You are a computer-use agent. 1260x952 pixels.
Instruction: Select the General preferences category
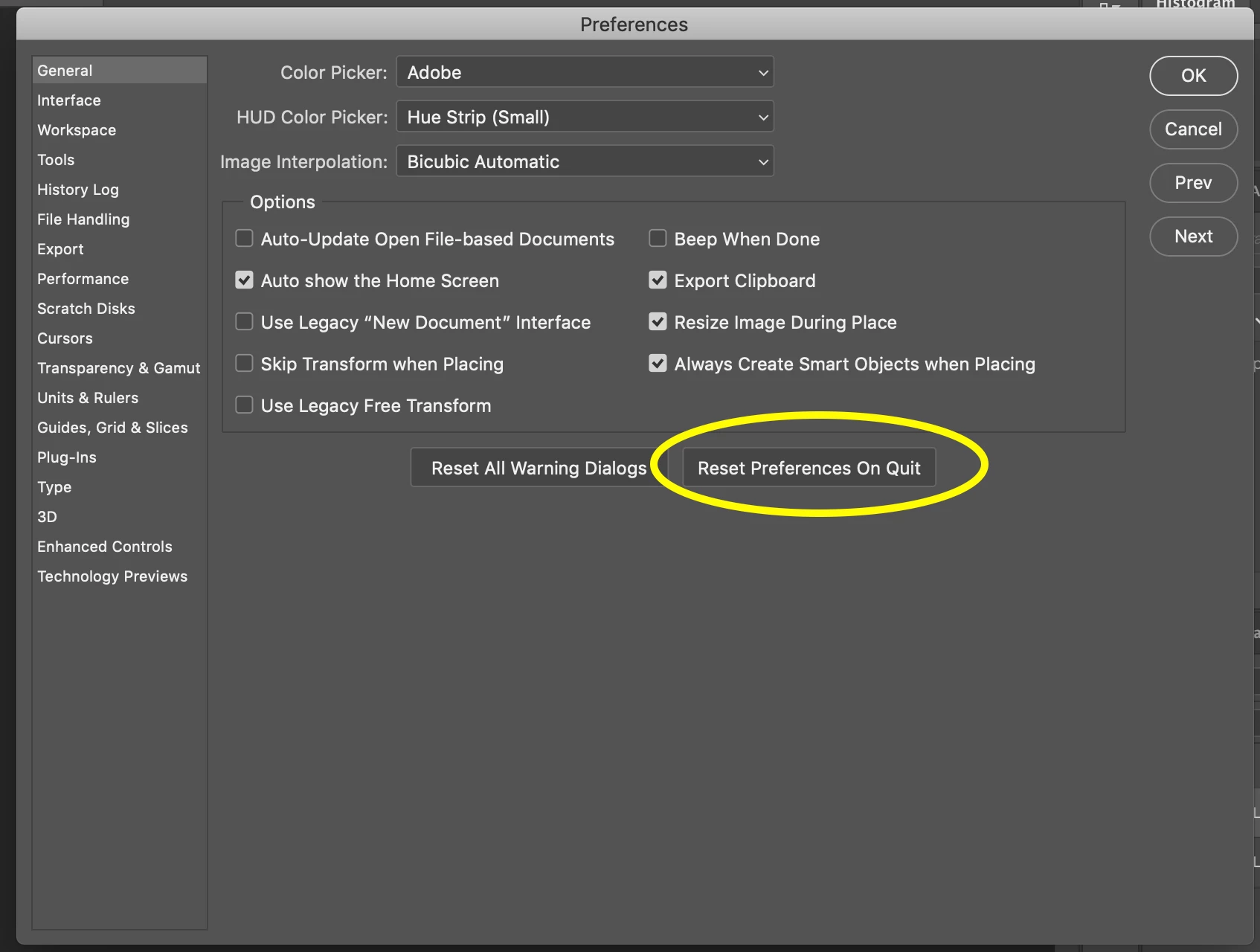(119, 71)
